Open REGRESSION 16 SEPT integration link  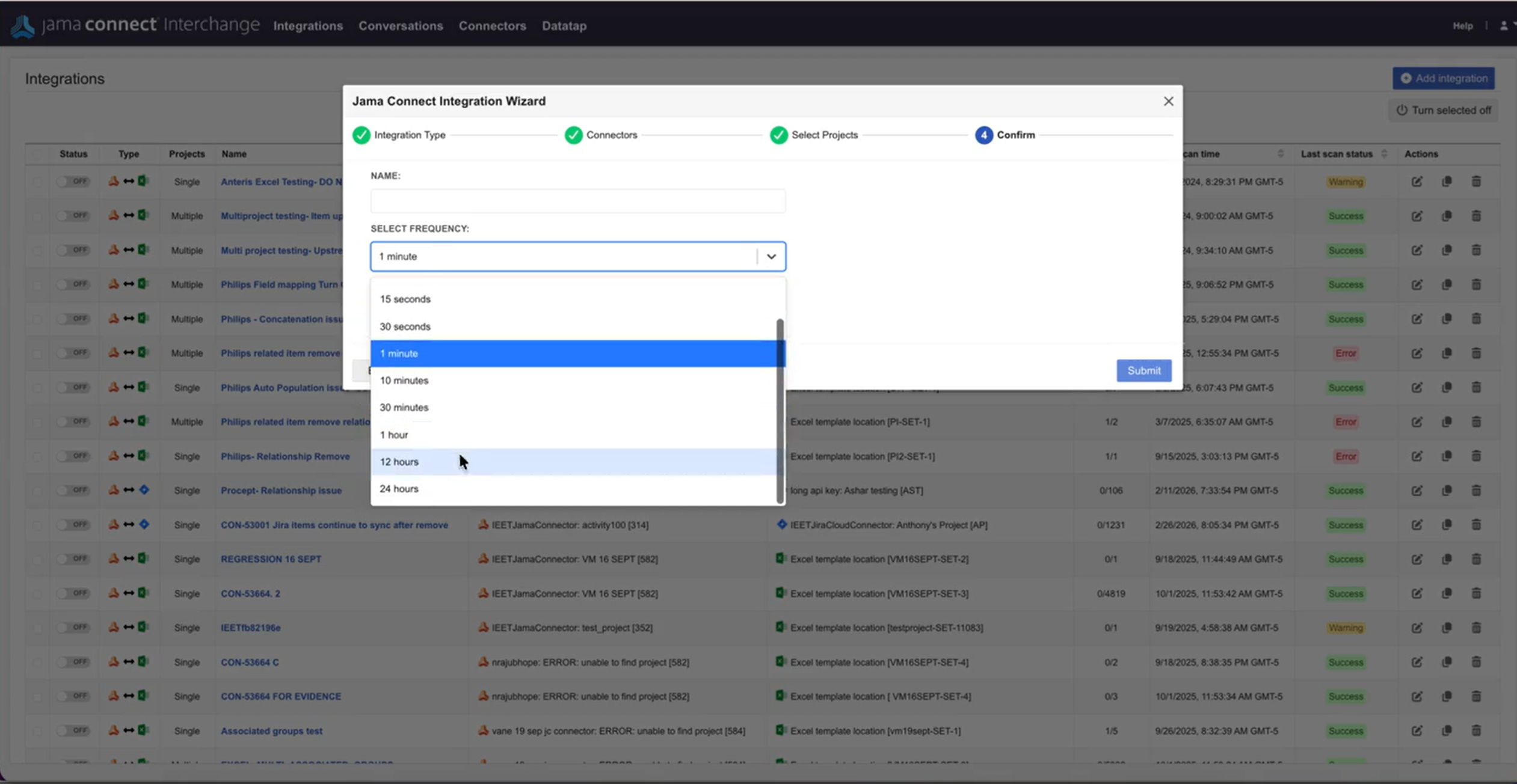(271, 559)
